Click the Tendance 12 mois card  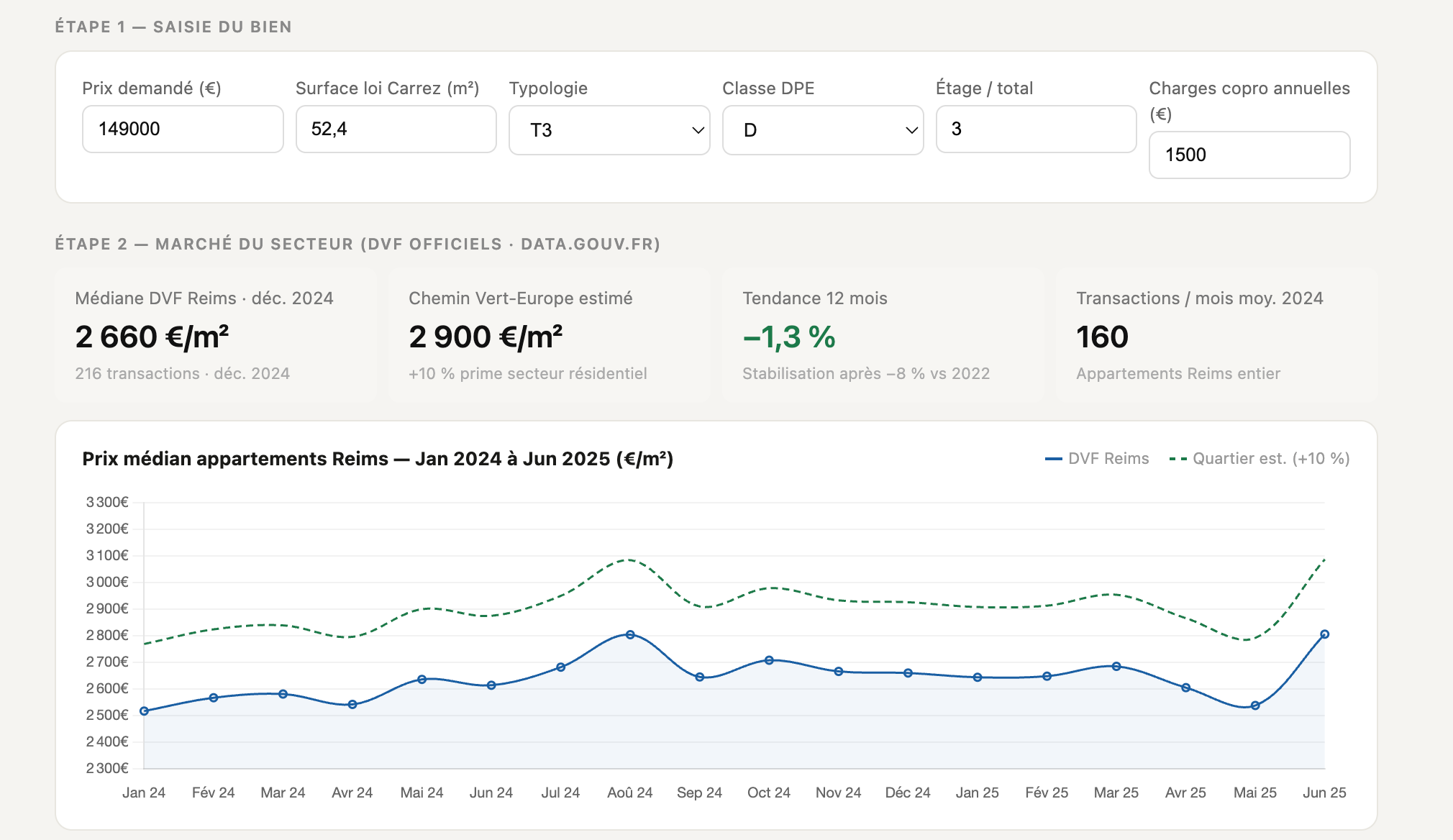tap(883, 334)
